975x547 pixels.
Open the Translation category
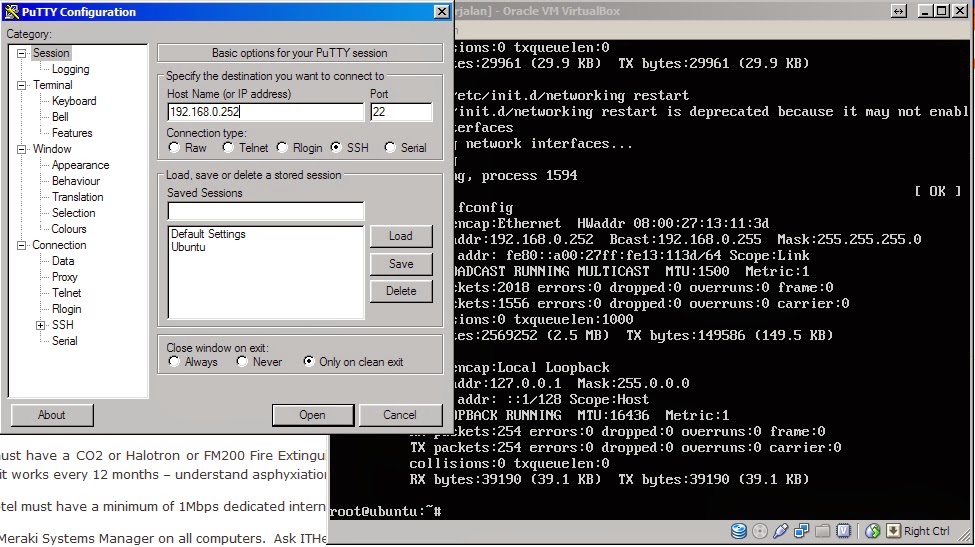tap(78, 197)
